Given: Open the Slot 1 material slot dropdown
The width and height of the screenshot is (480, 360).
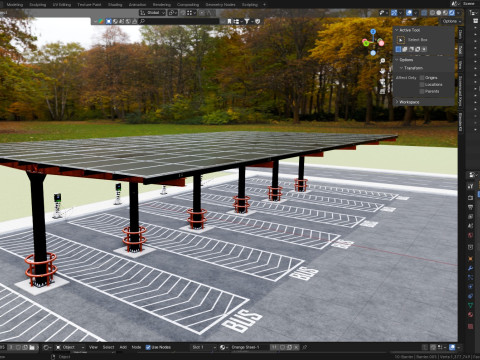Looking at the screenshot, I should [x=203, y=347].
